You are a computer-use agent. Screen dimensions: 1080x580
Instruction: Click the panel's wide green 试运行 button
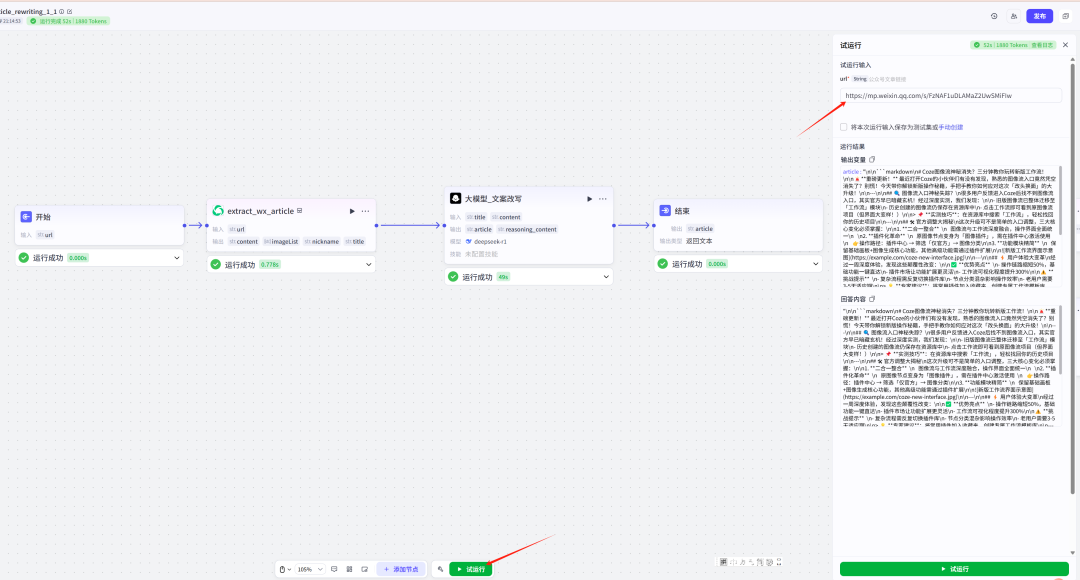point(954,569)
